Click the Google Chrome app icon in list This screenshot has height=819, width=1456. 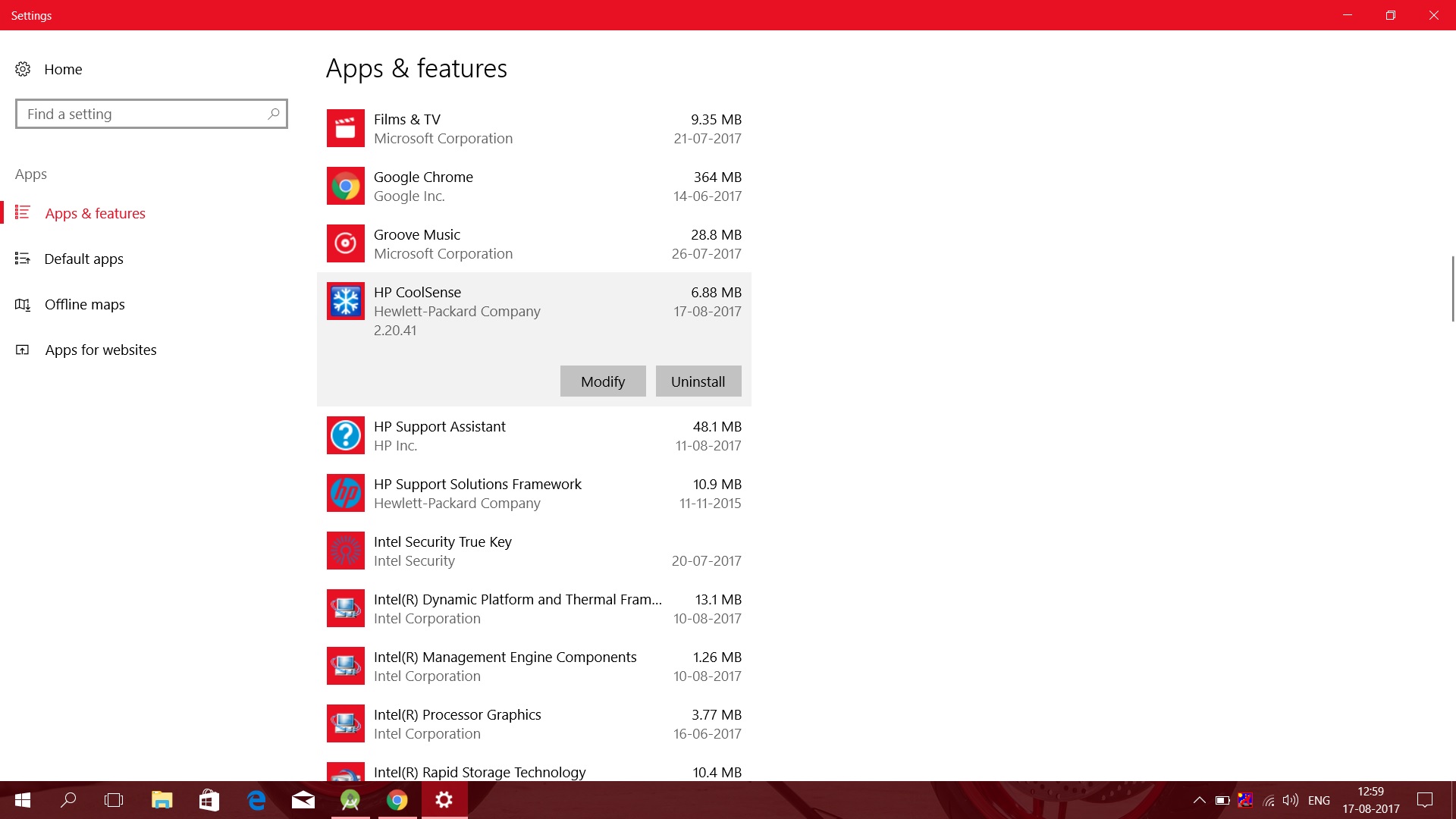point(345,186)
